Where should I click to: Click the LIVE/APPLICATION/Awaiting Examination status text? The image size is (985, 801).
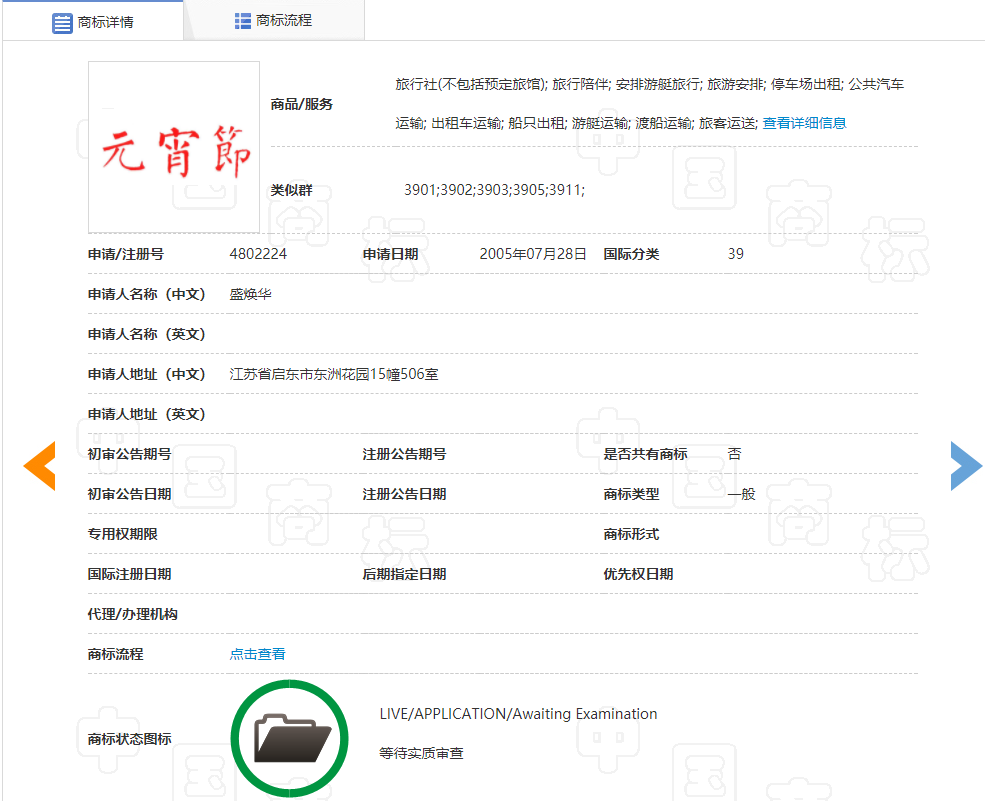518,714
